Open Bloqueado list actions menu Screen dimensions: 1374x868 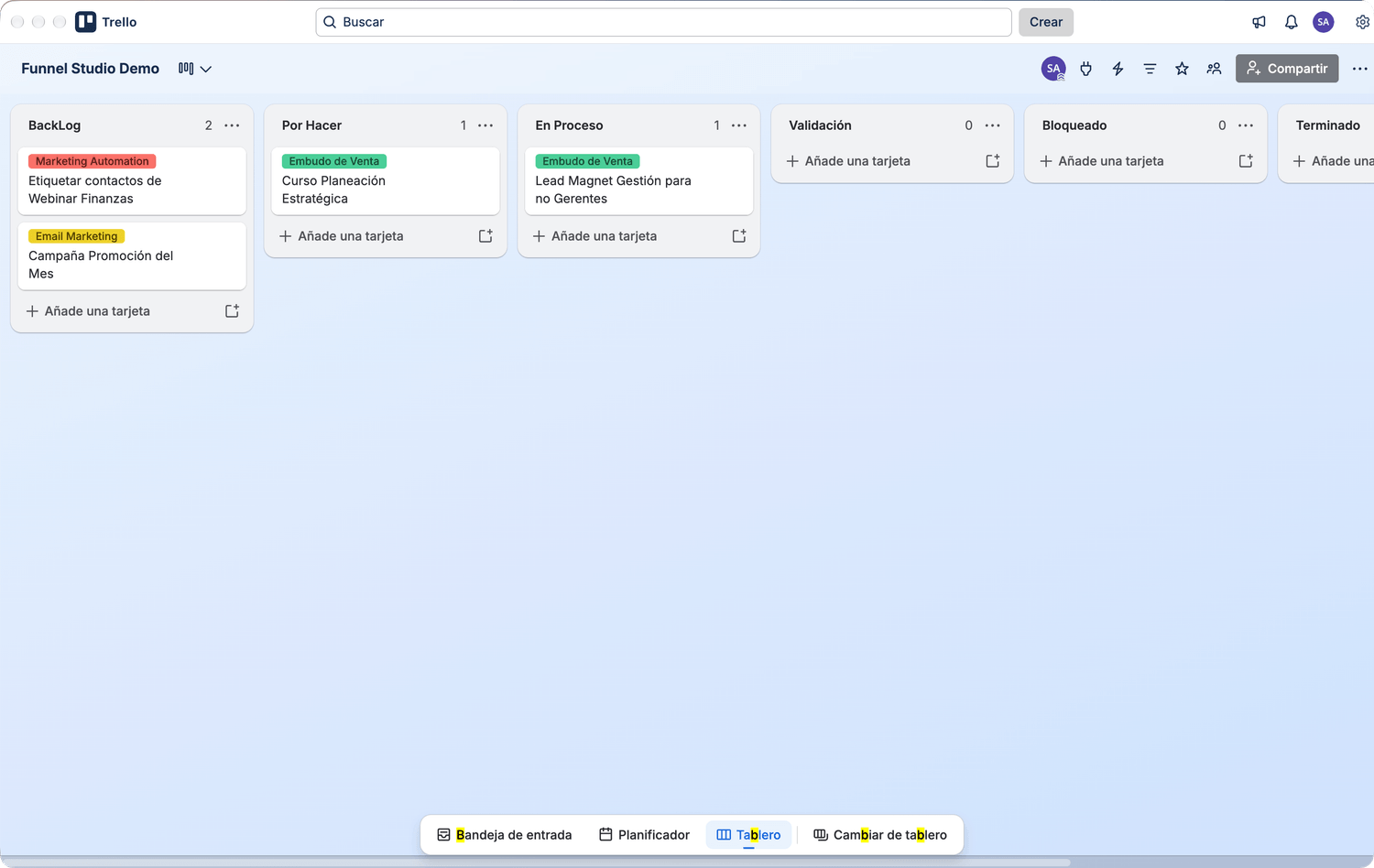coord(1246,125)
